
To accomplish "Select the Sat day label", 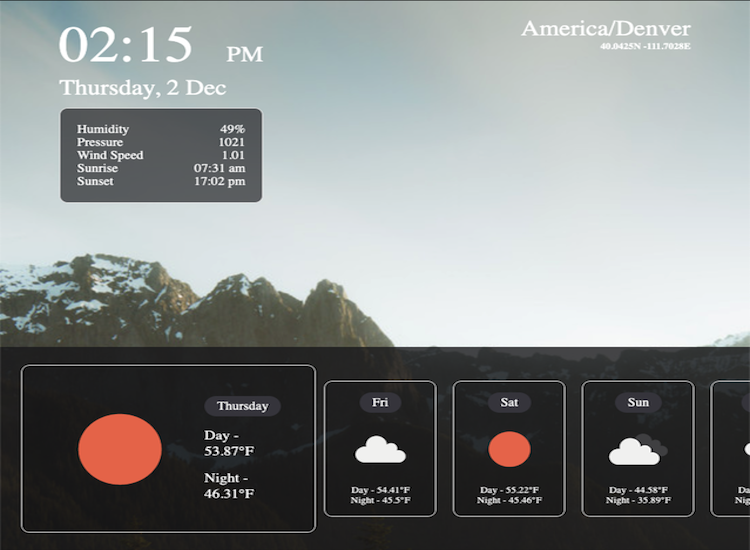I will click(509, 402).
